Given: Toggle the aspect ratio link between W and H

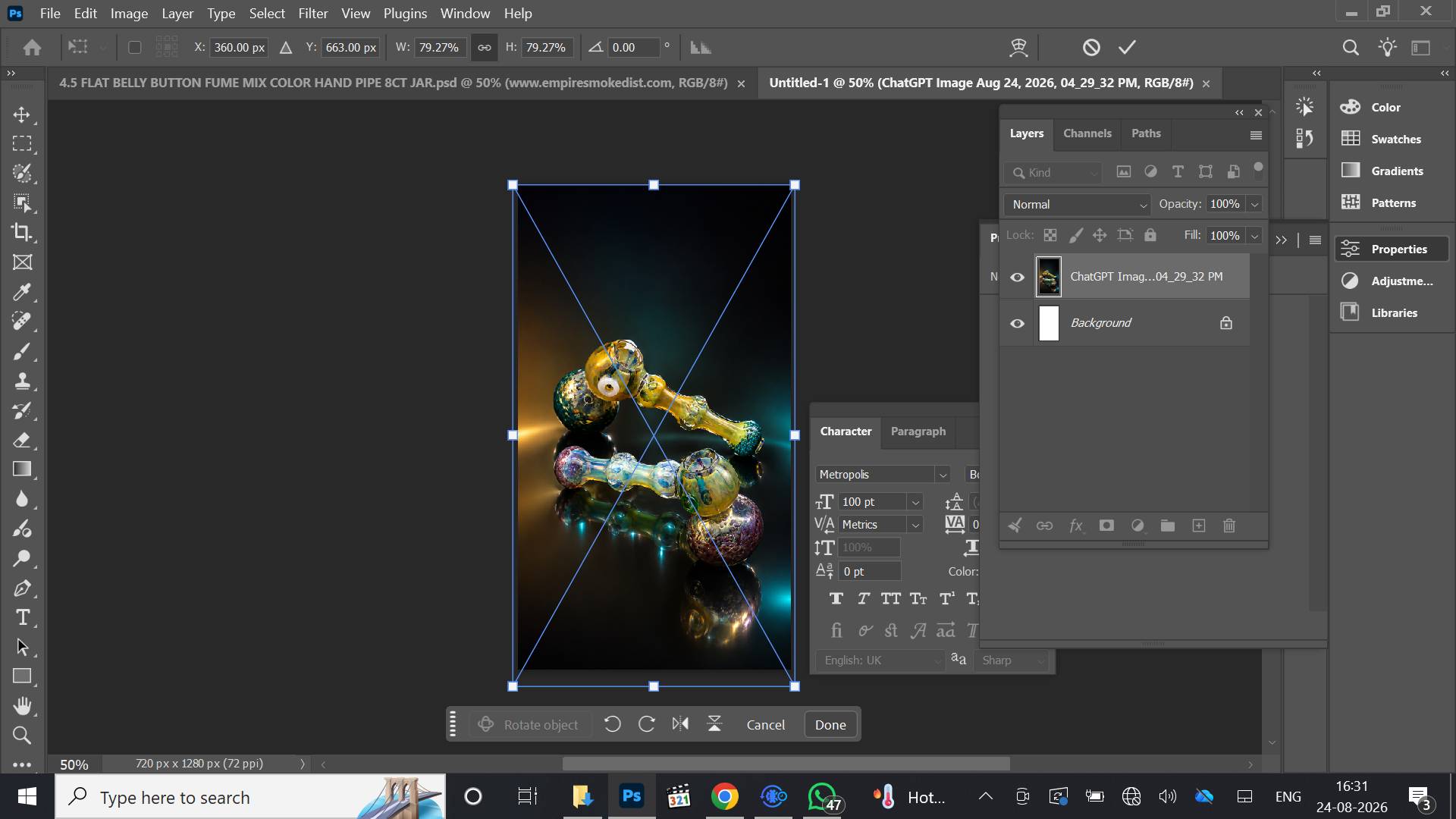Looking at the screenshot, I should [x=484, y=47].
